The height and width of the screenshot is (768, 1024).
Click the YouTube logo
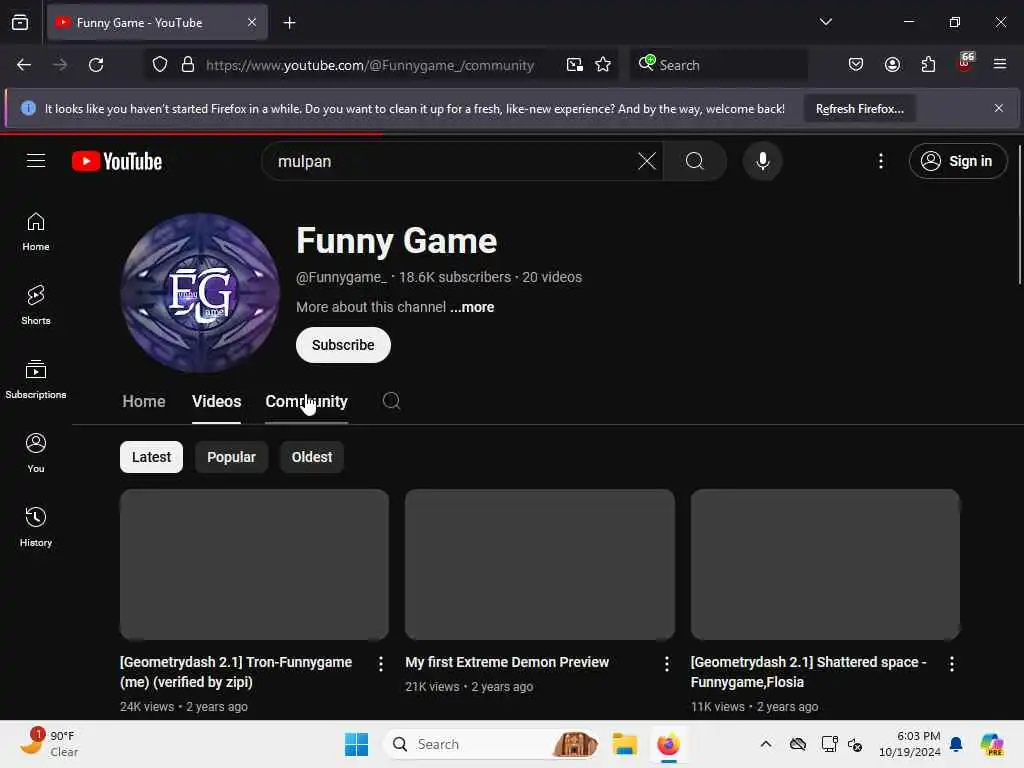117,161
